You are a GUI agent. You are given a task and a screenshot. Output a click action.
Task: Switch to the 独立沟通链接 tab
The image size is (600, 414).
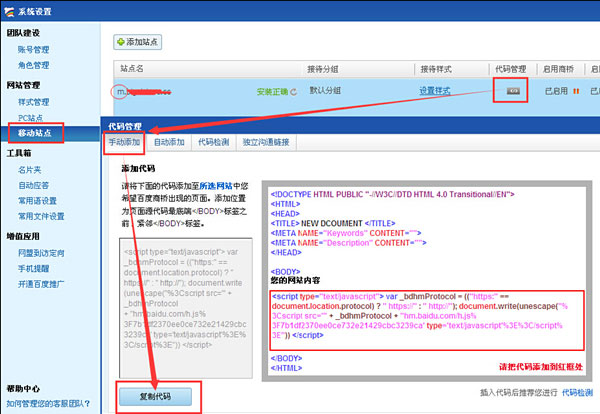click(266, 142)
